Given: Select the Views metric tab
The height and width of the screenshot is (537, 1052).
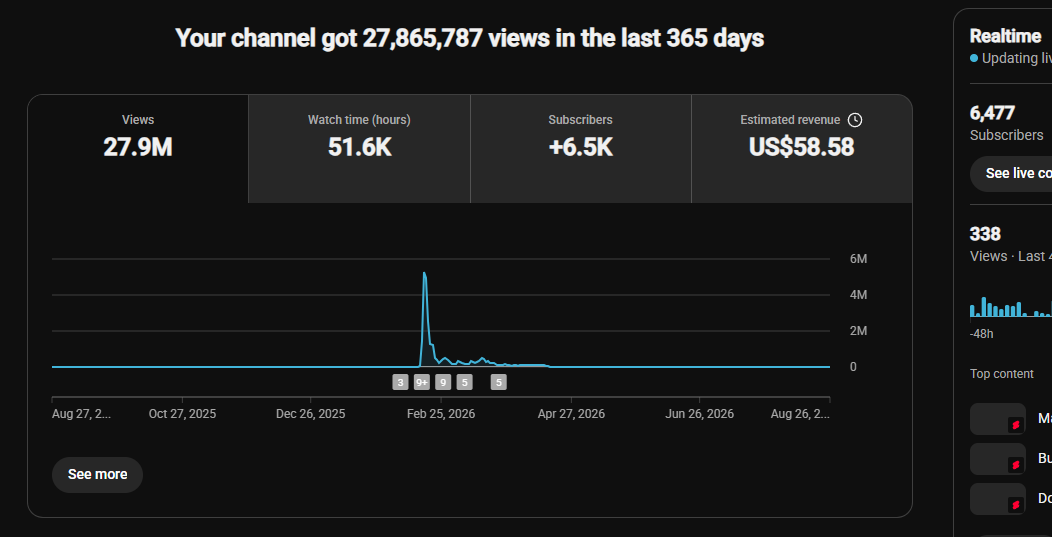Looking at the screenshot, I should click(138, 148).
